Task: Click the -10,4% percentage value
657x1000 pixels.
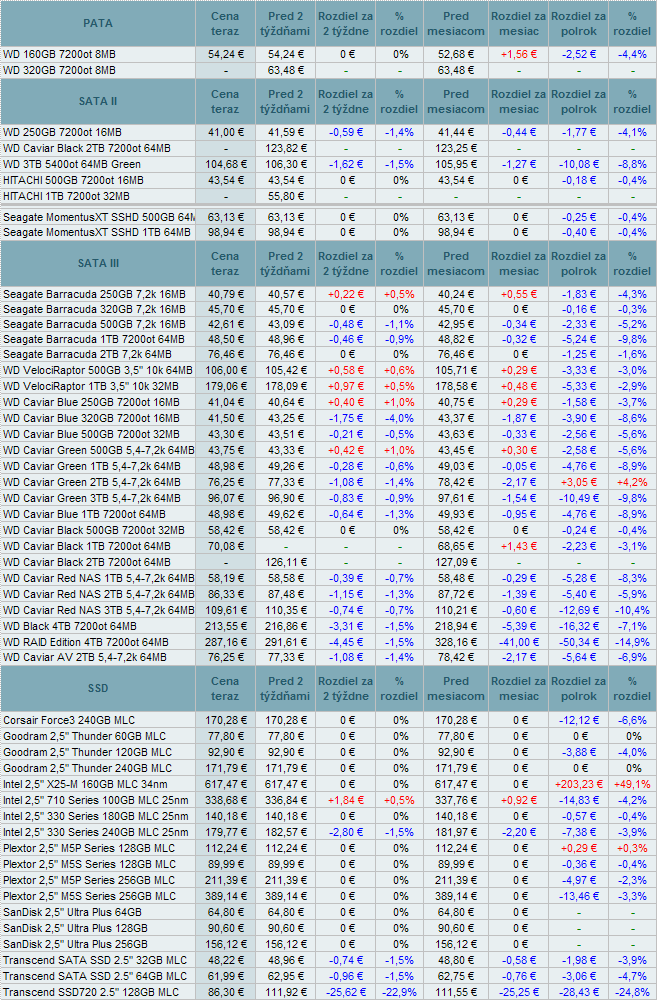Action: tap(632, 610)
